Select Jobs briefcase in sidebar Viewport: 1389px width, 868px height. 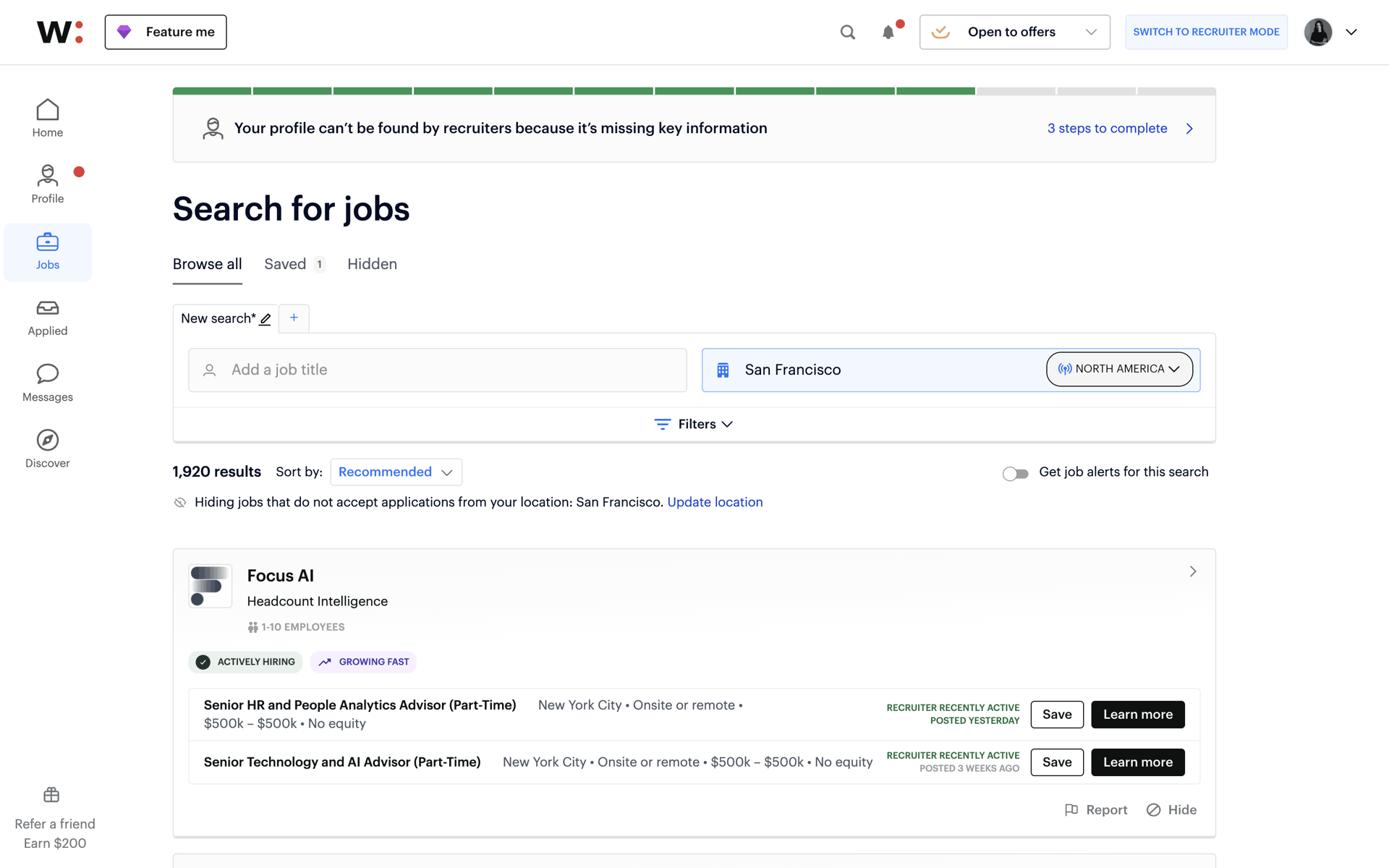[48, 252]
